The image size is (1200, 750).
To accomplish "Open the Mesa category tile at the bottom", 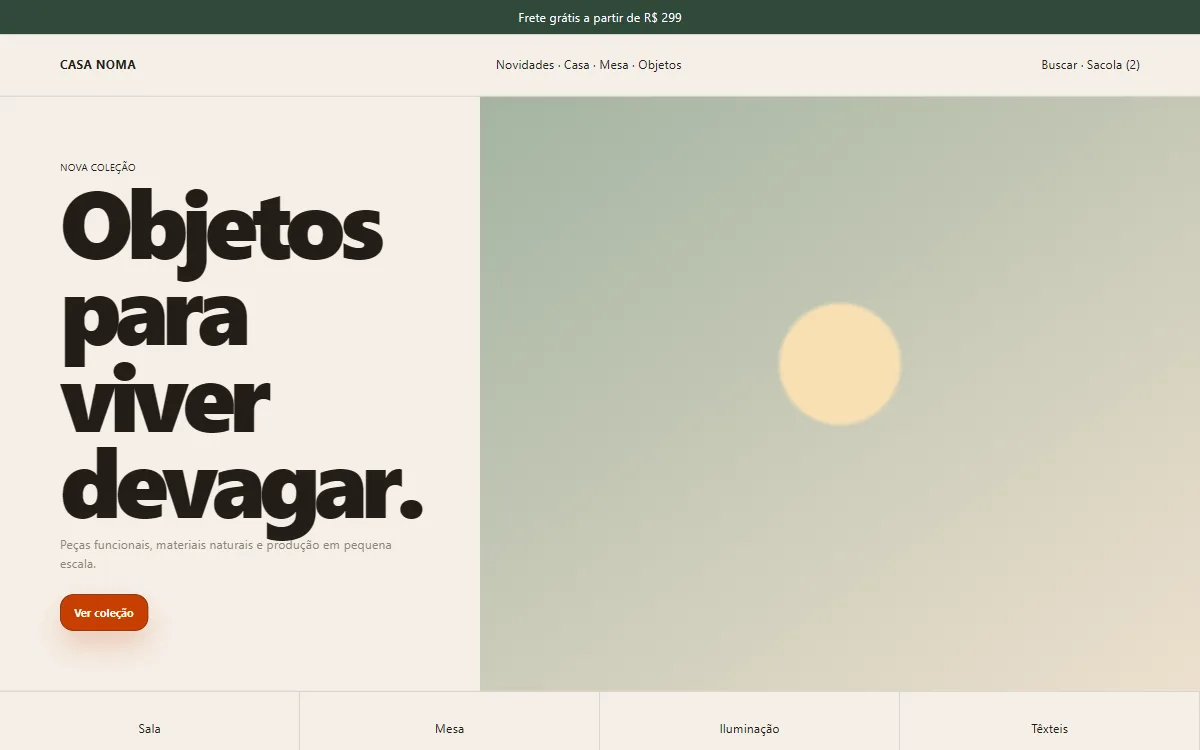I will [450, 721].
